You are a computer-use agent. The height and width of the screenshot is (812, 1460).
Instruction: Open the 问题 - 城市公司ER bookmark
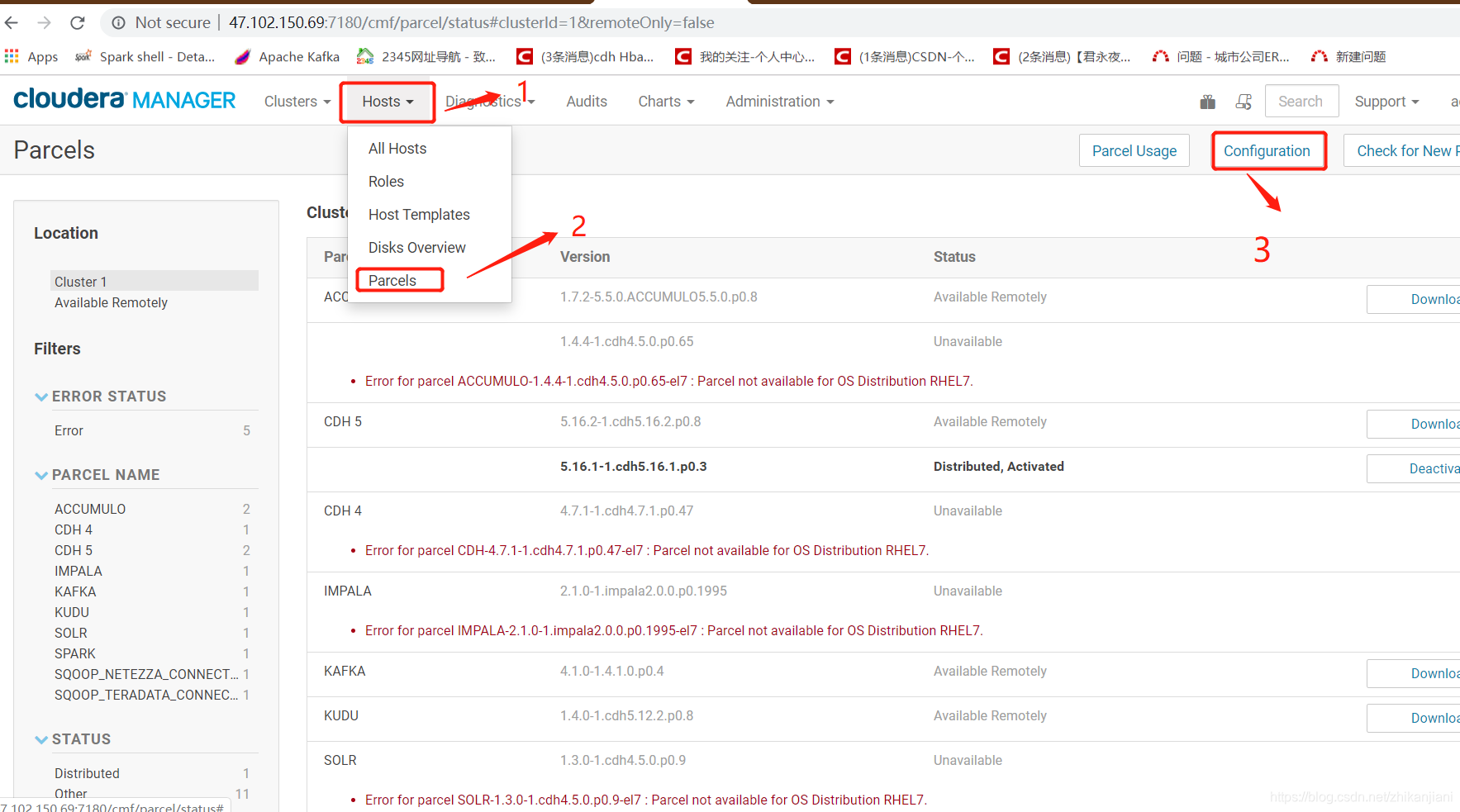1221,56
